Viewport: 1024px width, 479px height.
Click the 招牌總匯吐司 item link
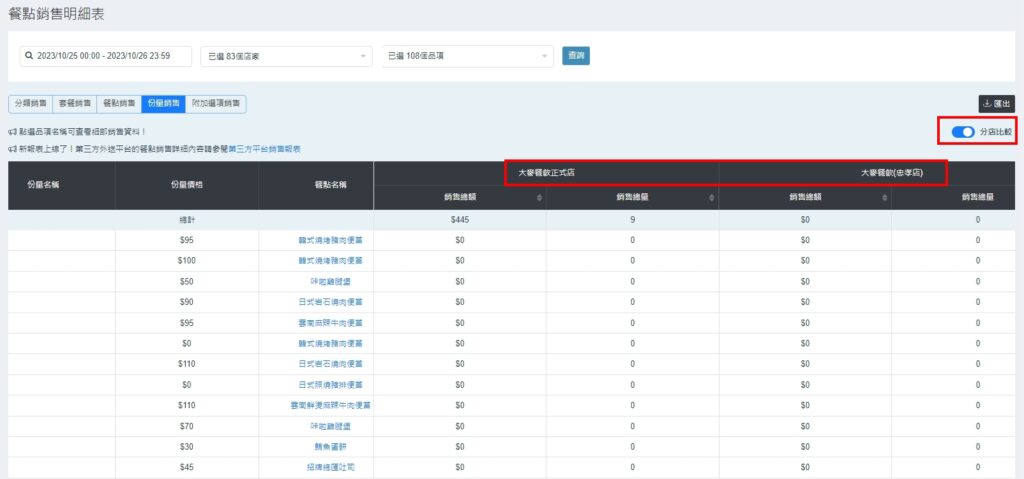[x=316, y=467]
